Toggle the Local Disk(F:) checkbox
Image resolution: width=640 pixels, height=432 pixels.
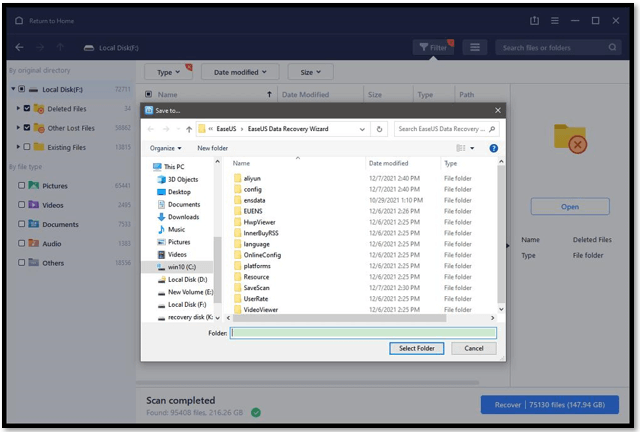click(22, 89)
